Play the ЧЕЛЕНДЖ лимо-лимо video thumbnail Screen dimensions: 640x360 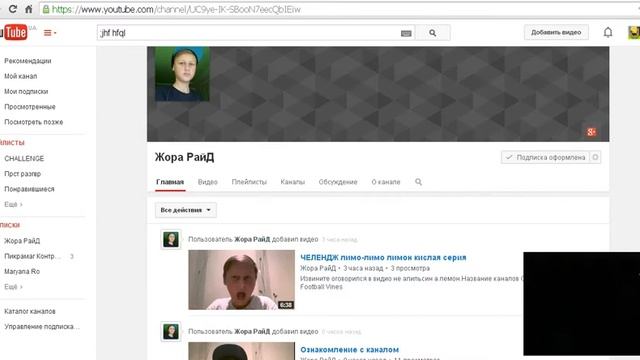tap(241, 280)
